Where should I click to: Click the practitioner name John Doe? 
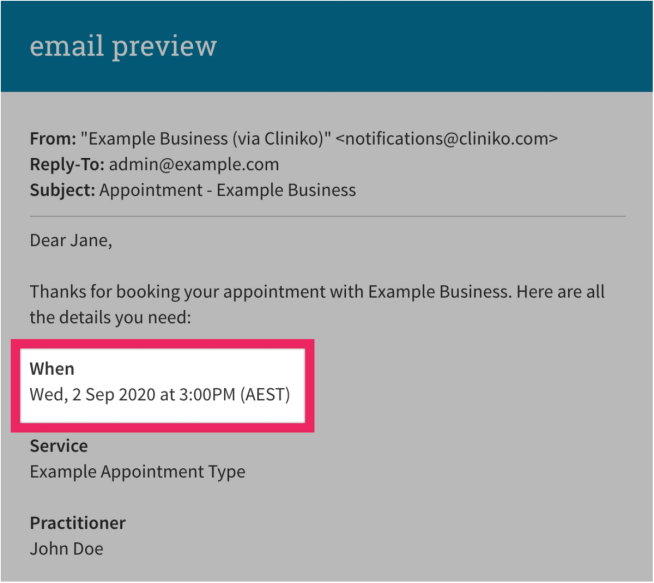click(66, 549)
